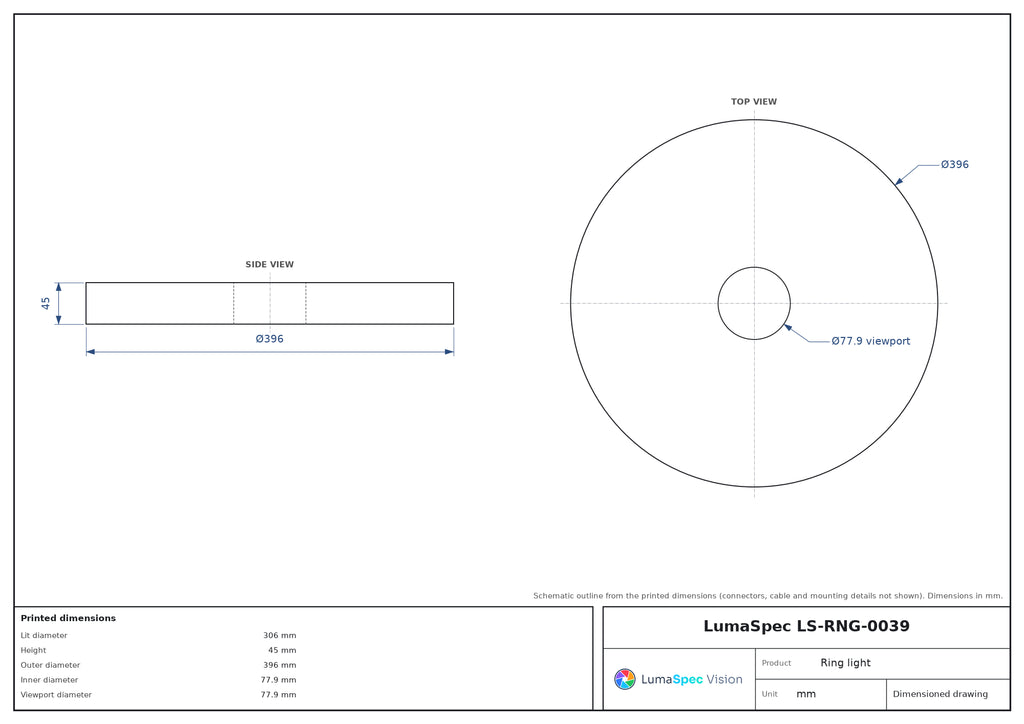This screenshot has height=724, width=1024.
Task: Click the "Height" row label in the table
Action: click(33, 650)
